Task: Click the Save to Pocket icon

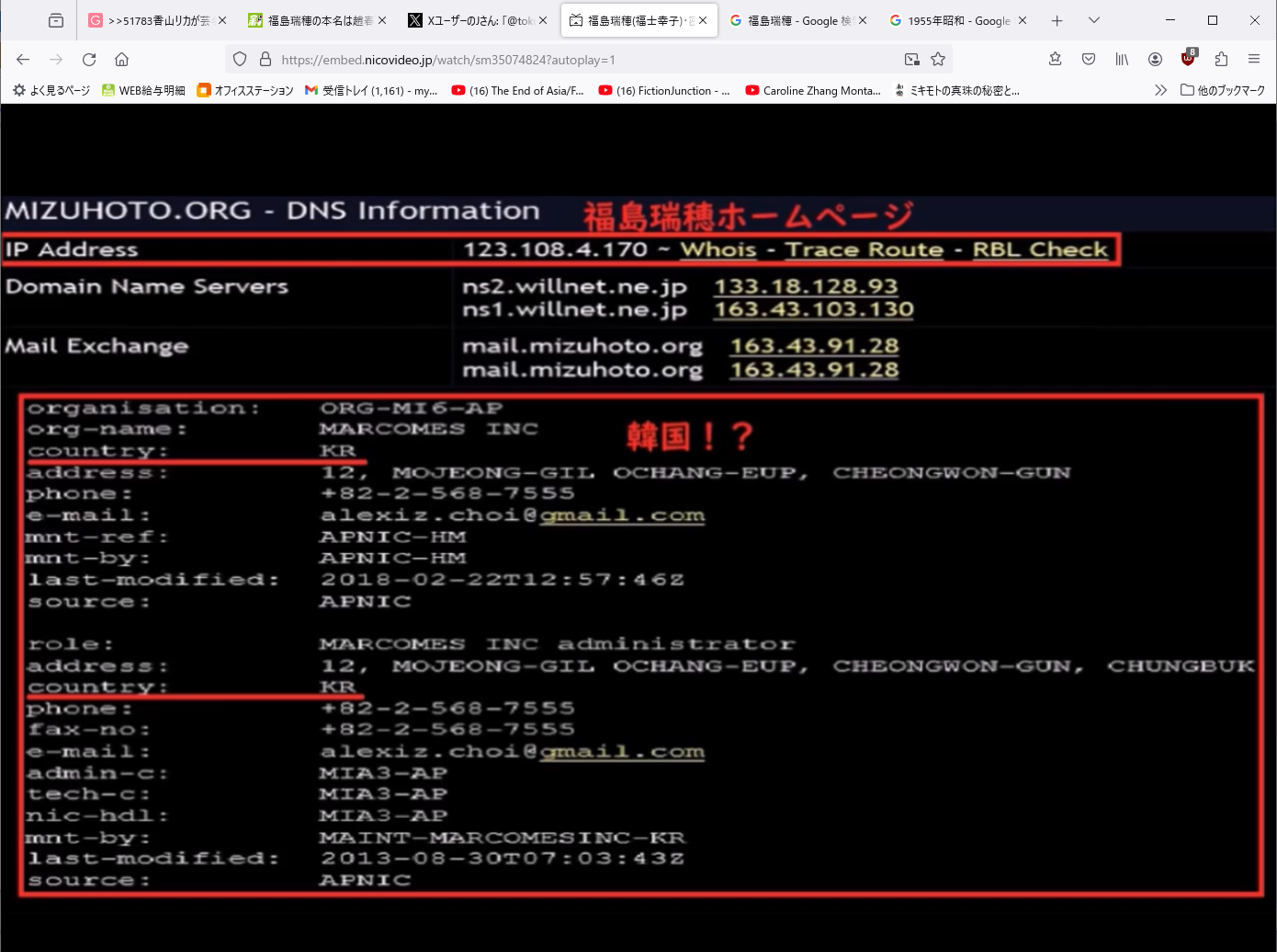Action: pos(1089,60)
